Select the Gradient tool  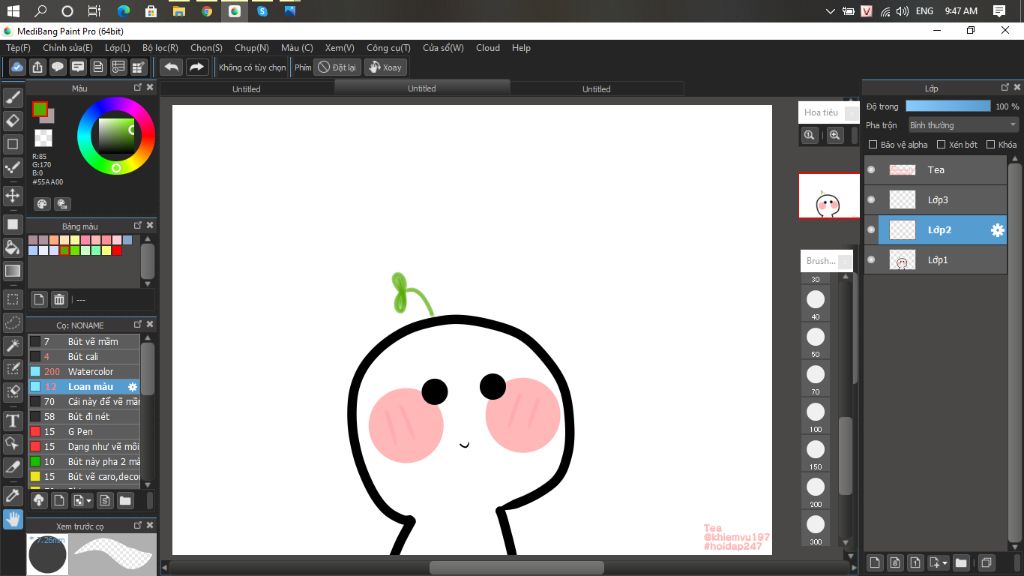tap(12, 271)
